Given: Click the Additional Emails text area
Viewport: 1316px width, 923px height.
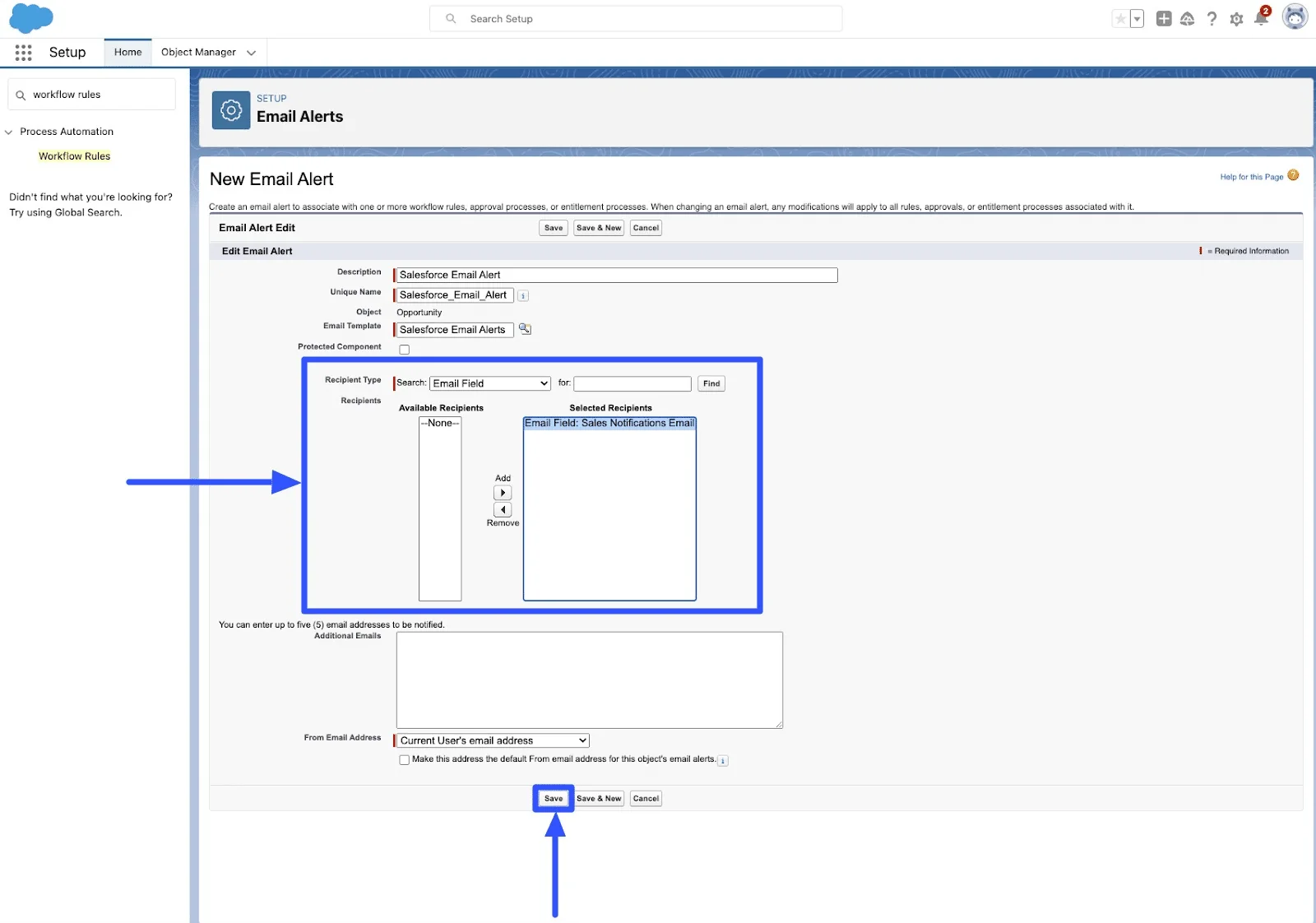Looking at the screenshot, I should pyautogui.click(x=590, y=680).
